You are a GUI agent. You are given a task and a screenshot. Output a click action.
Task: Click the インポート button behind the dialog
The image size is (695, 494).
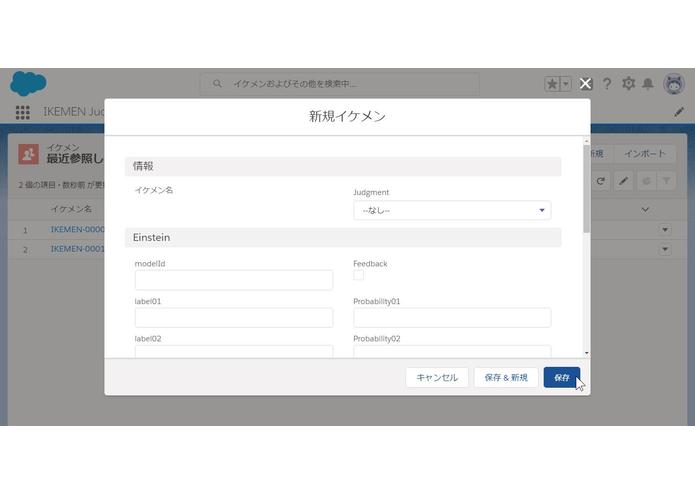645,154
